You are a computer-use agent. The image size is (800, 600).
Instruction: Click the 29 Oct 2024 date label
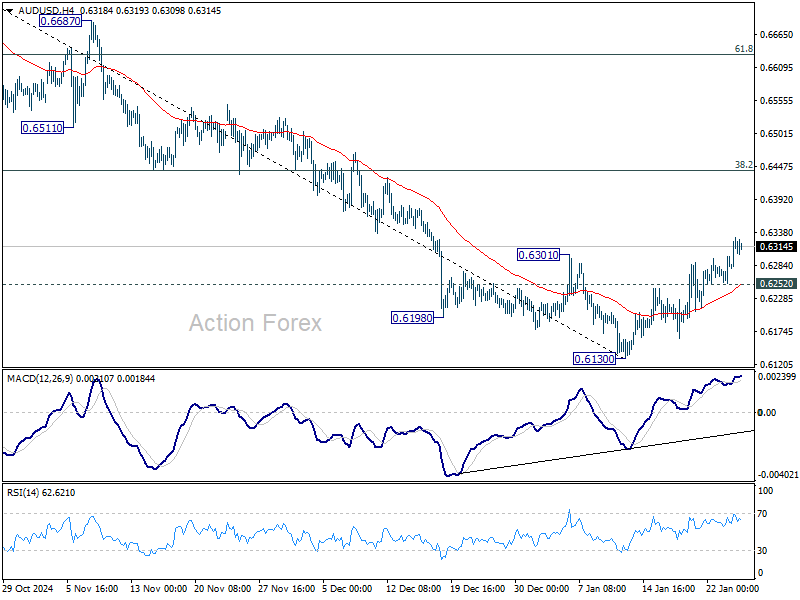(28, 588)
